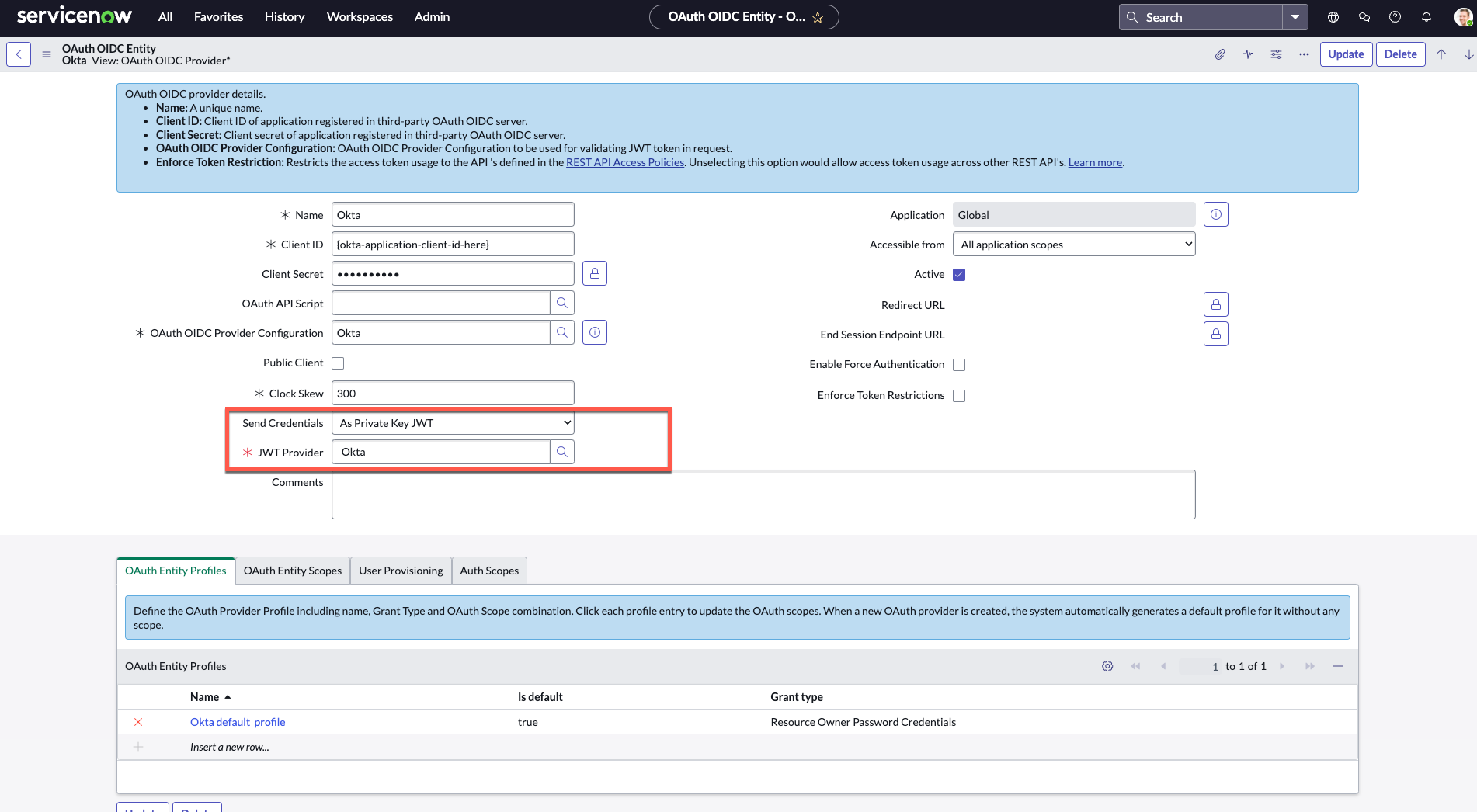
Task: Switch to OAuth Entity Scopes tab
Action: point(293,571)
